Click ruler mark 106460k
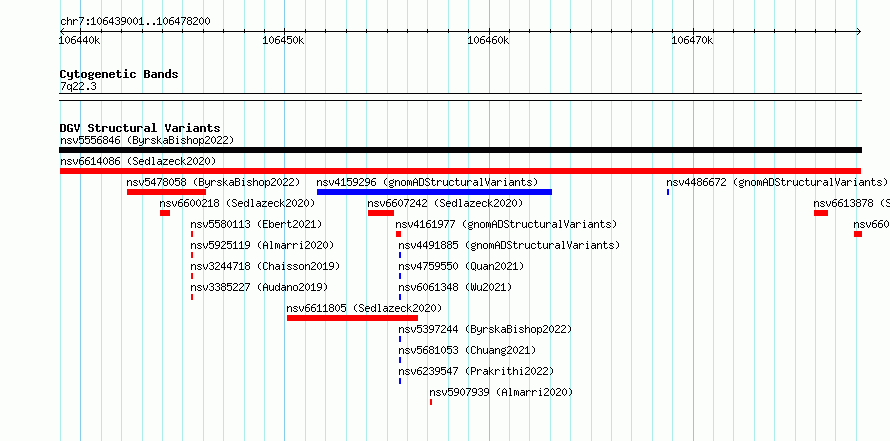Image resolution: width=890 pixels, height=441 pixels. point(488,40)
